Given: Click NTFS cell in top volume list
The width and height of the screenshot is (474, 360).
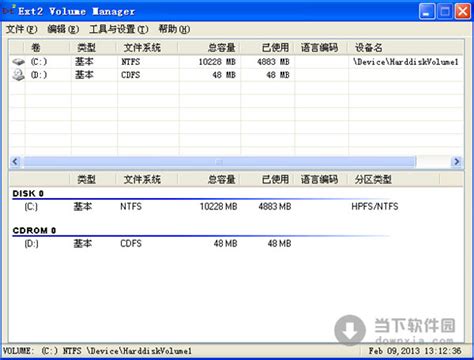Looking at the screenshot, I should coord(130,62).
